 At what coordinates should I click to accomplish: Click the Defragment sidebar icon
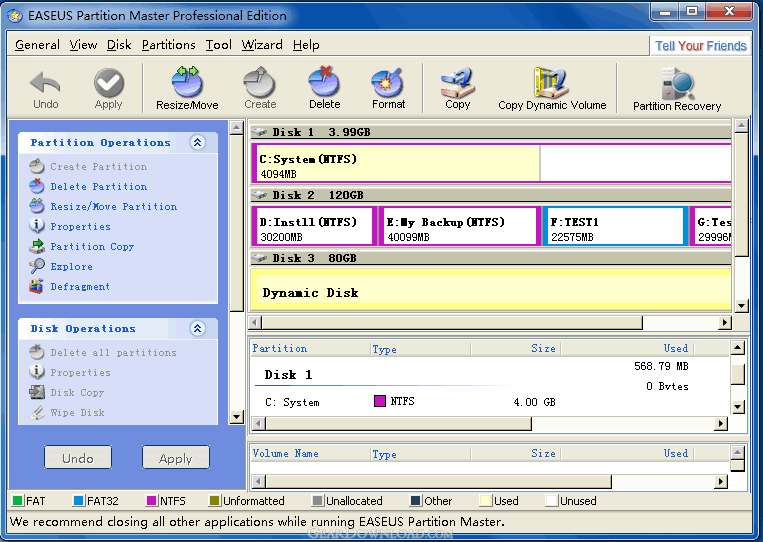point(36,286)
